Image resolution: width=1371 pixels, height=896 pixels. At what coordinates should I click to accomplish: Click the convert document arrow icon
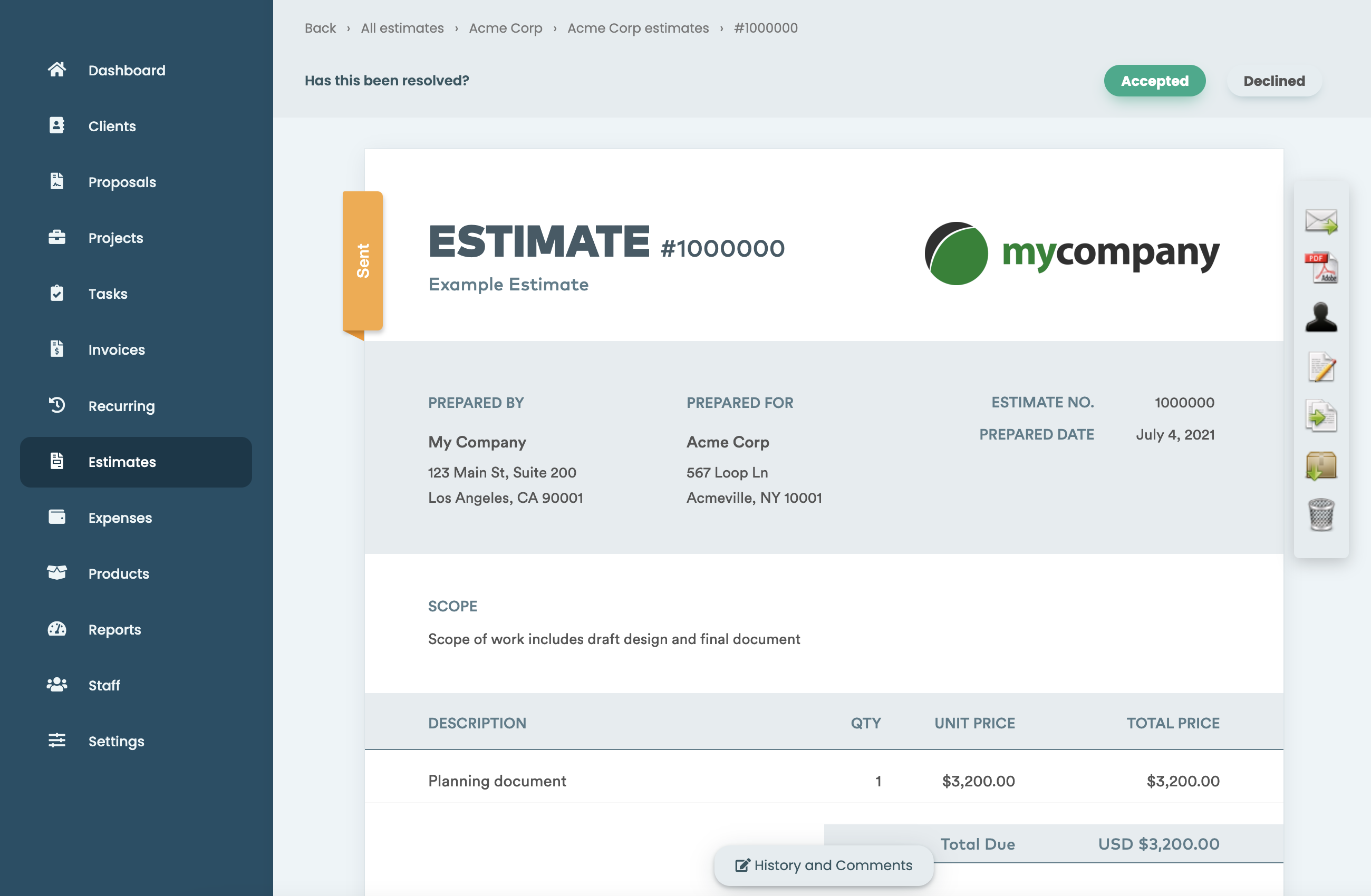(1321, 416)
